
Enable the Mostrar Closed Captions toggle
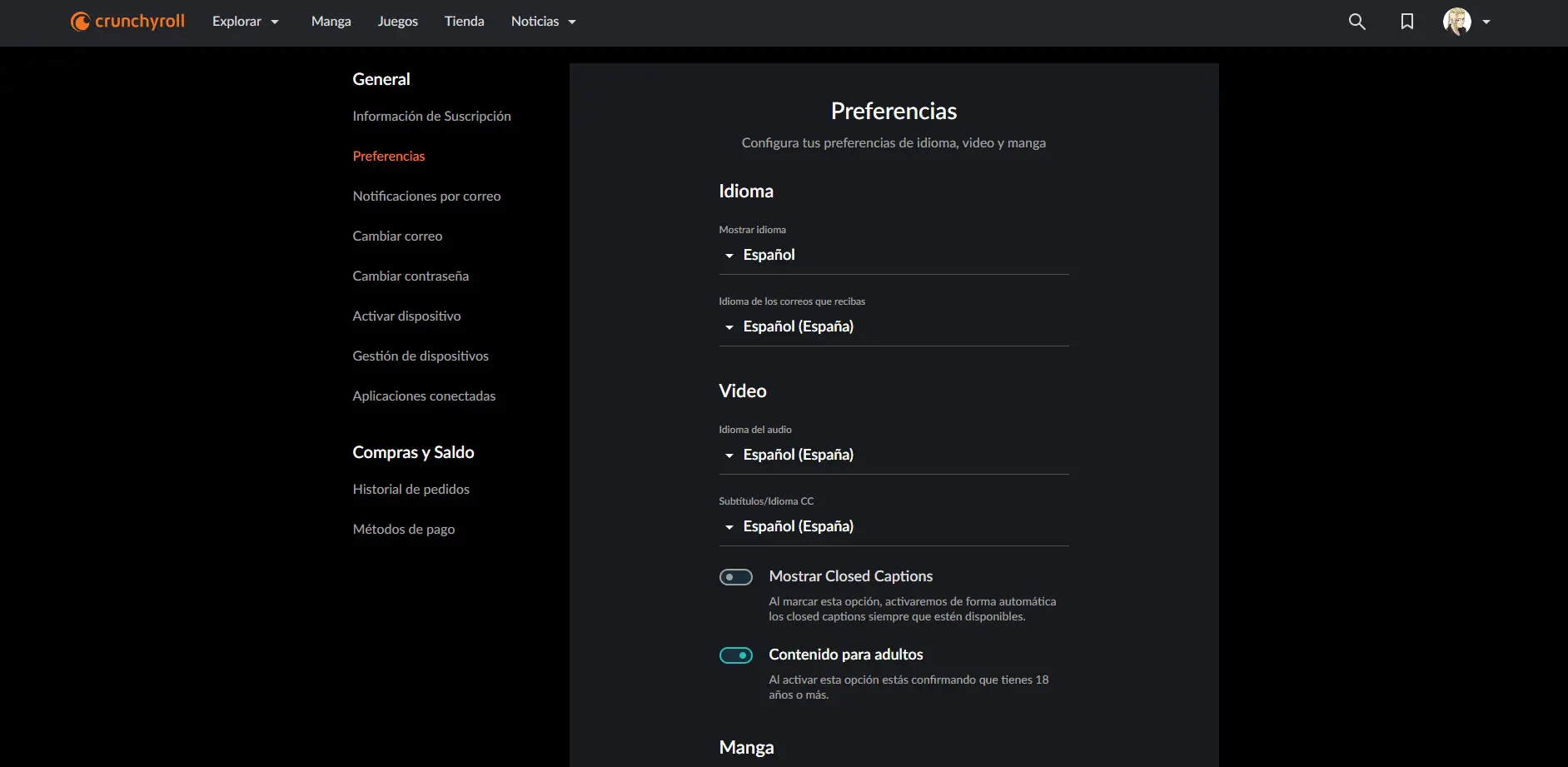[x=736, y=577]
